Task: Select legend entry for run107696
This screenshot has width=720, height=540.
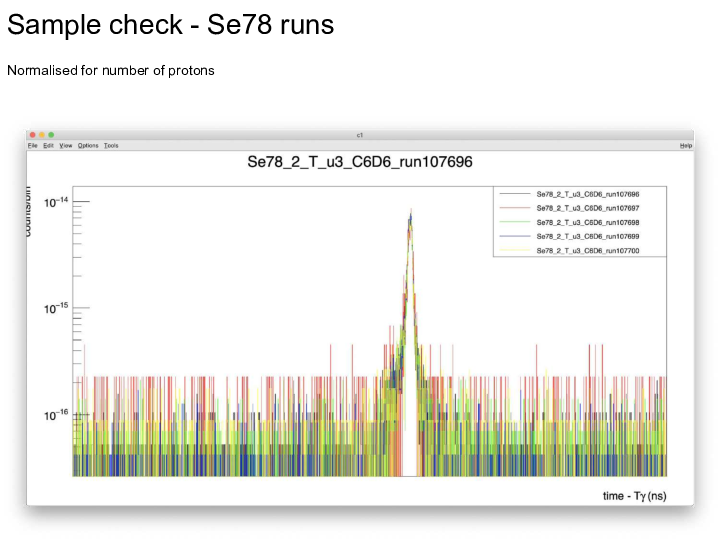Action: click(x=588, y=194)
